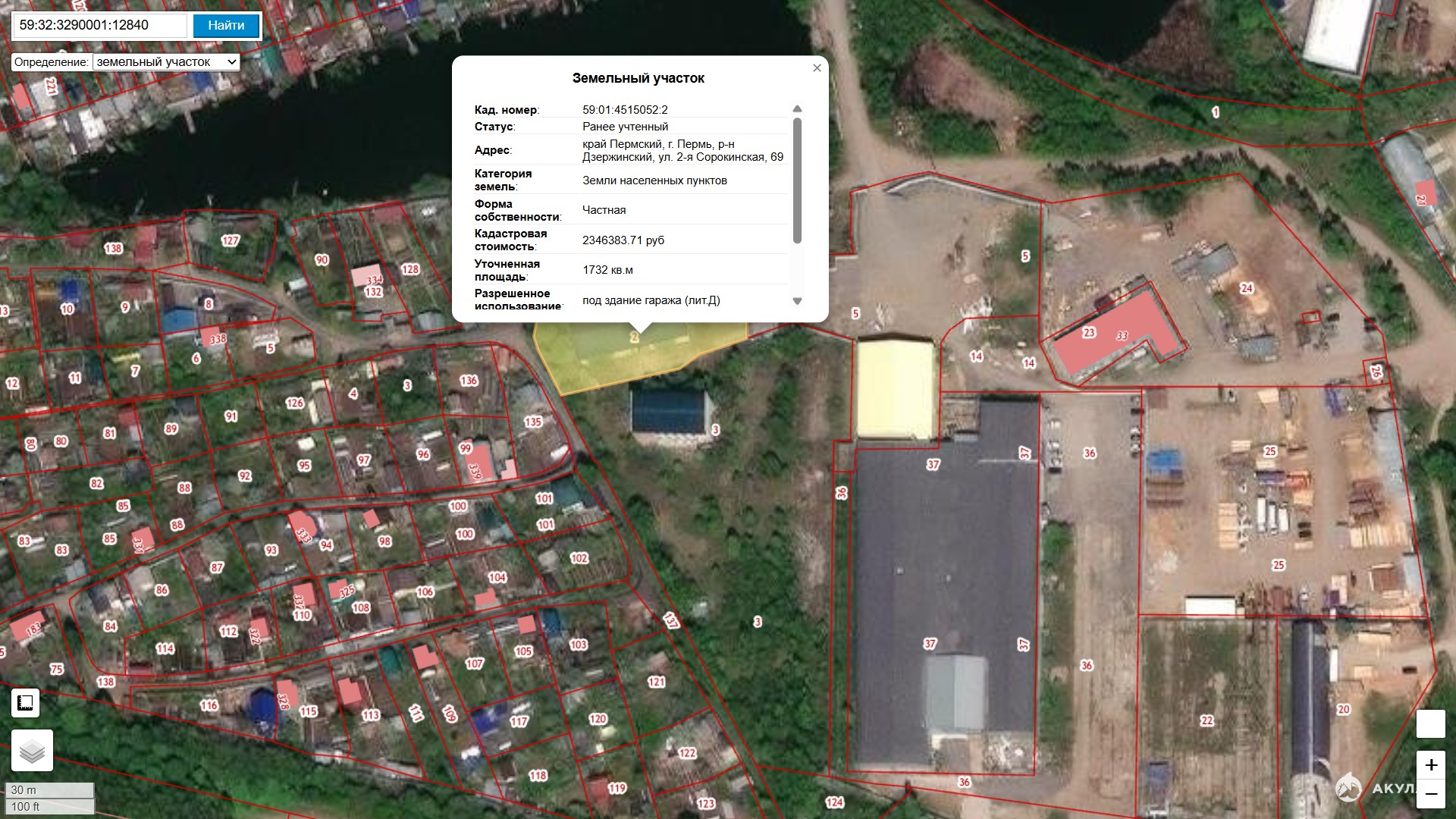The width and height of the screenshot is (1456, 819).
Task: Click the popup's vertical scrollbar thumb
Action: tap(797, 180)
